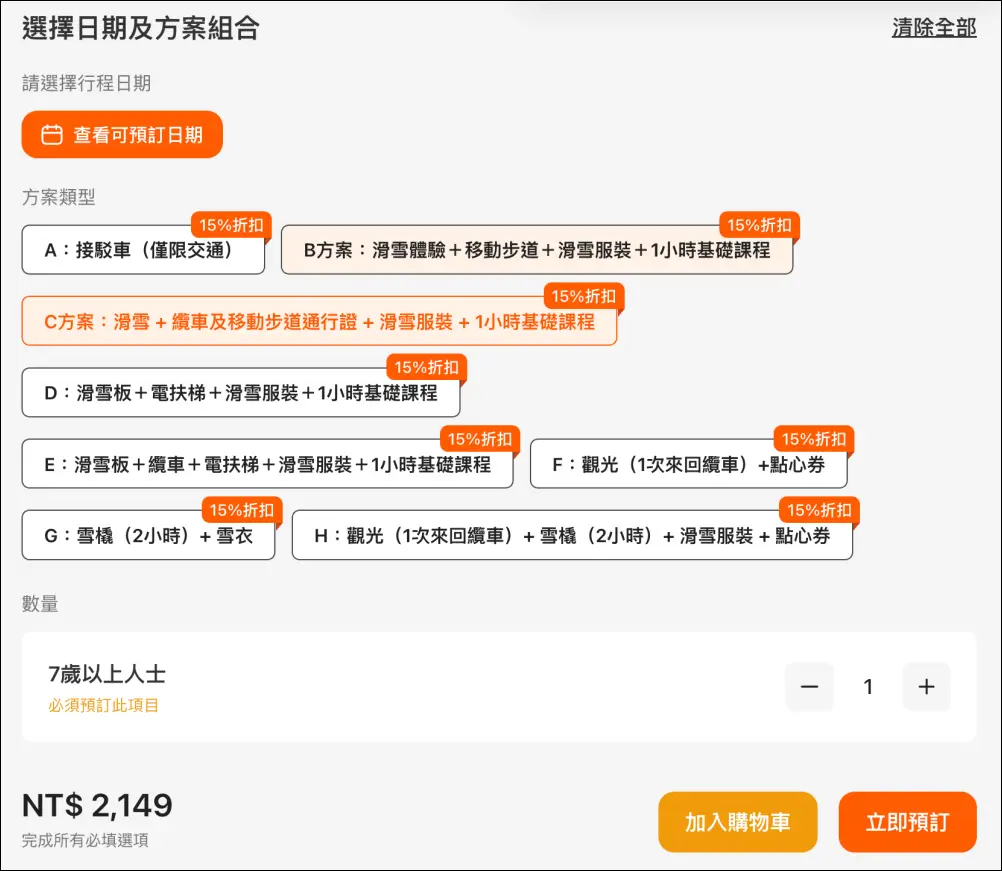The width and height of the screenshot is (1002, 871).
Task: Click the calendar icon for bookable dates
Action: coord(52,135)
